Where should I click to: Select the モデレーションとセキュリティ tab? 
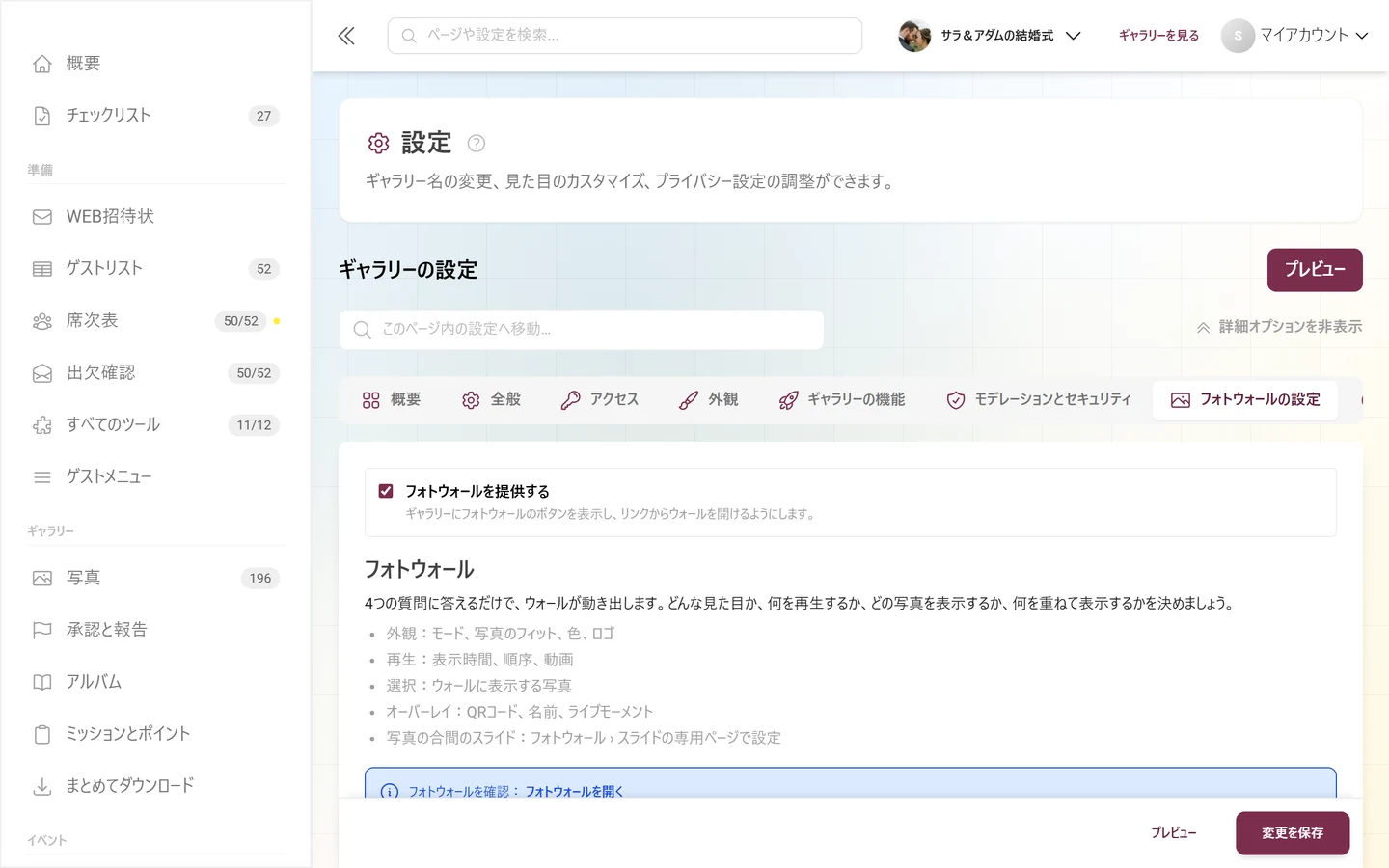1039,400
